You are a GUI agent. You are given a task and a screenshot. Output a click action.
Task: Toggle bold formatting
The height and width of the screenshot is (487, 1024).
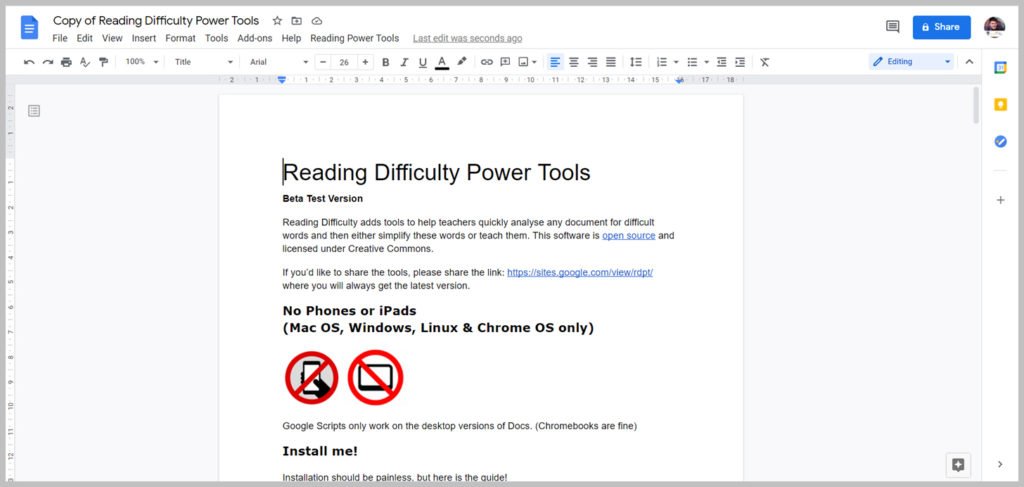[x=385, y=62]
